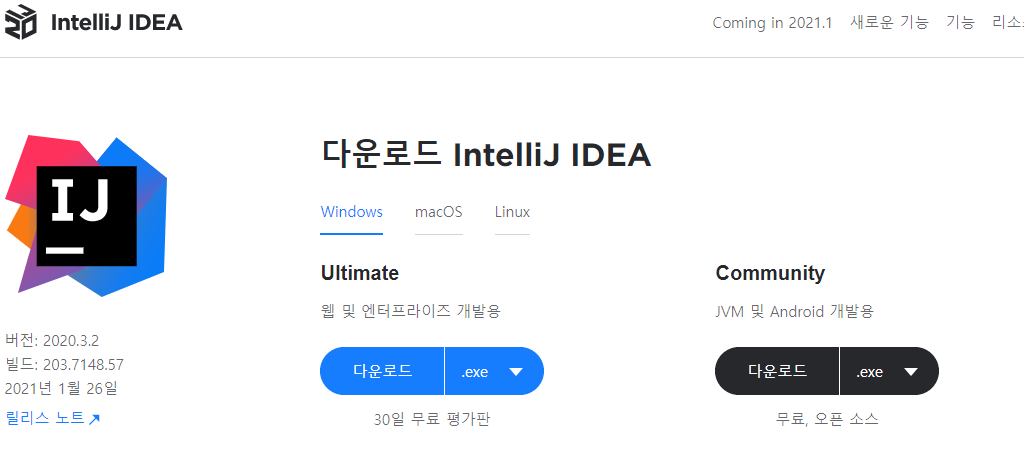1024x465 pixels.
Task: Click the Ultimate edition heading
Action: (359, 272)
